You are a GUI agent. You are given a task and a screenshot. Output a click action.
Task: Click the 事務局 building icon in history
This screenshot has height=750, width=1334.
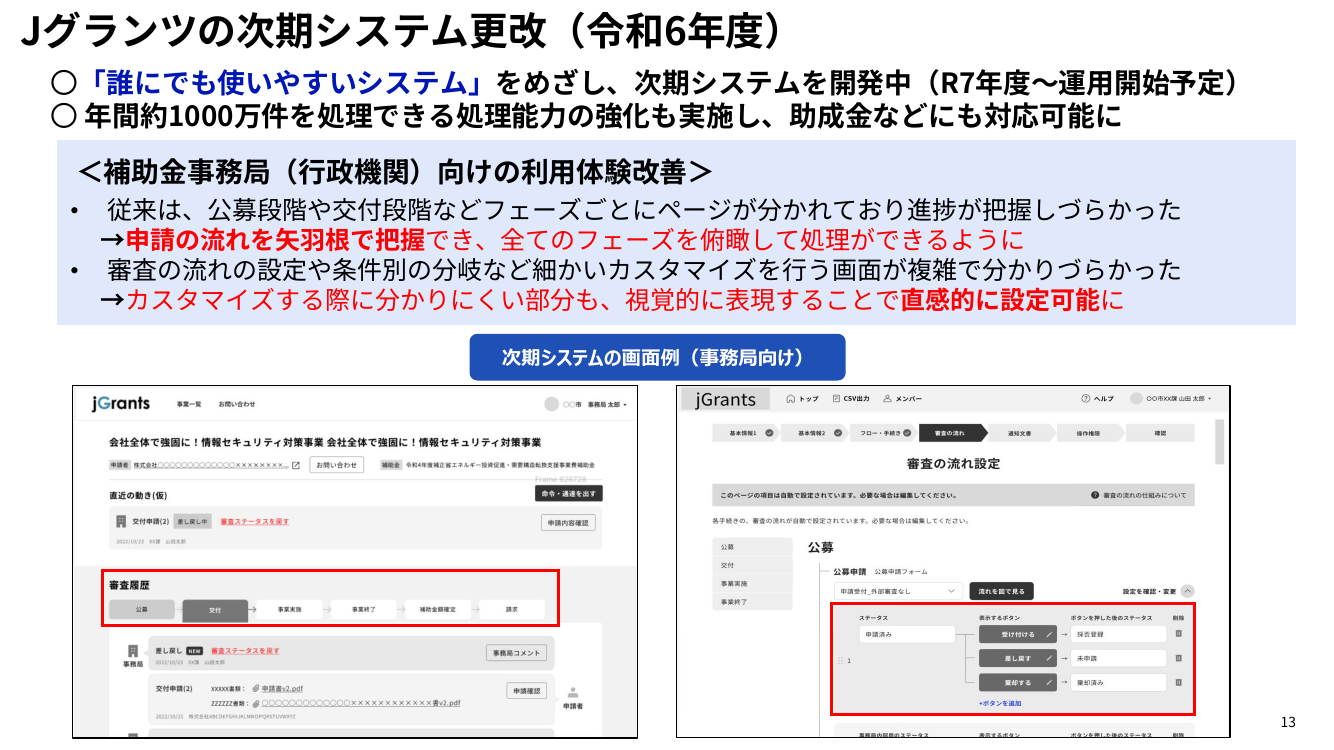pyautogui.click(x=133, y=651)
